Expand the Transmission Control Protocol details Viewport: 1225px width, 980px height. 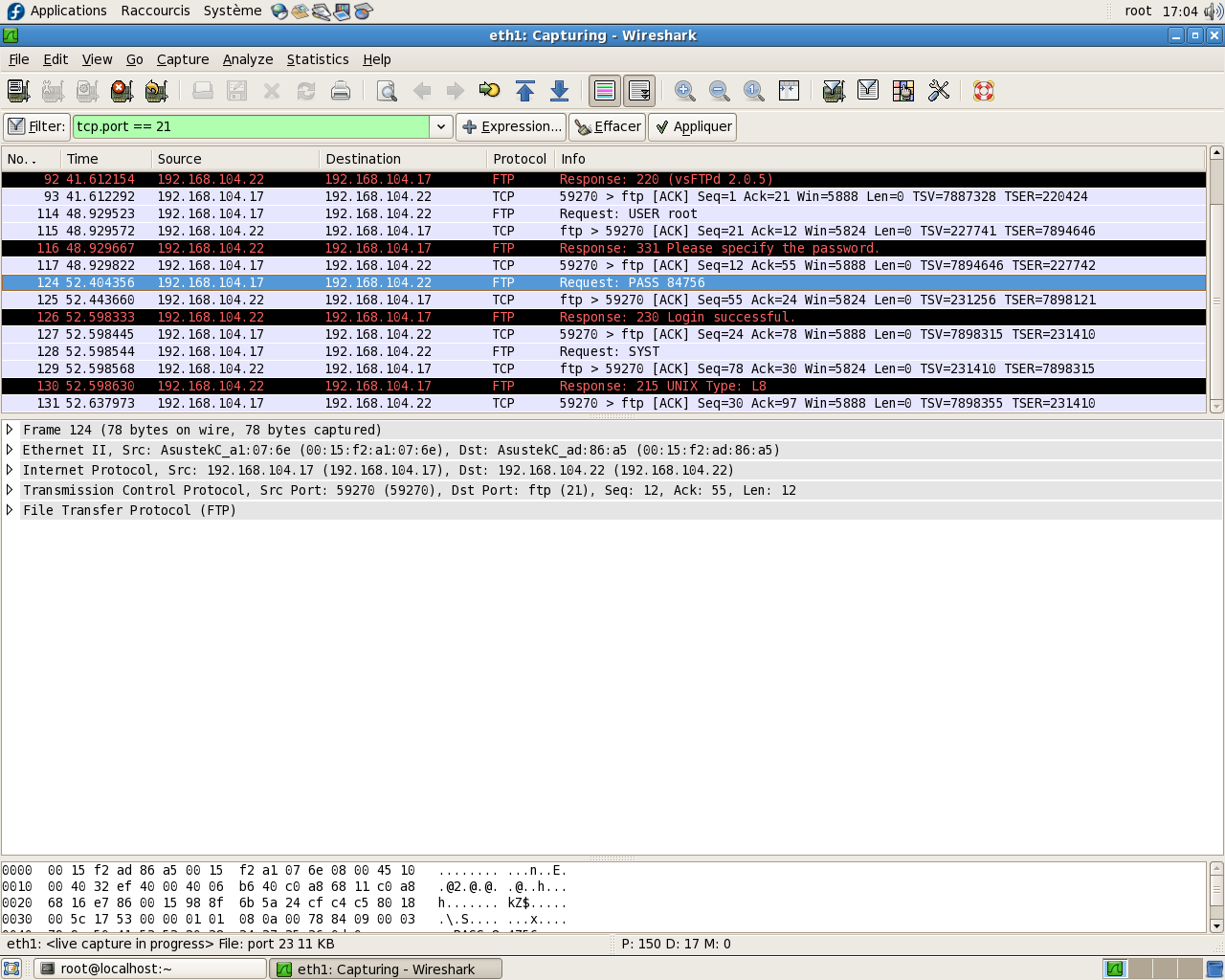[10, 490]
